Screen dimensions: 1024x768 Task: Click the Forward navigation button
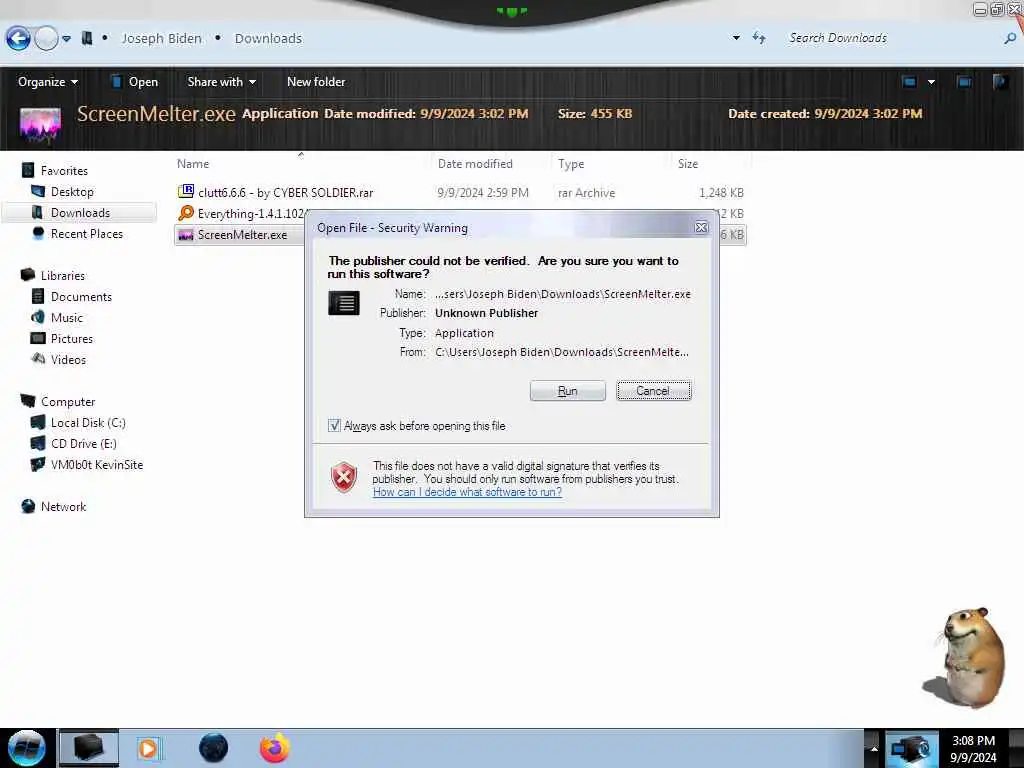point(46,39)
